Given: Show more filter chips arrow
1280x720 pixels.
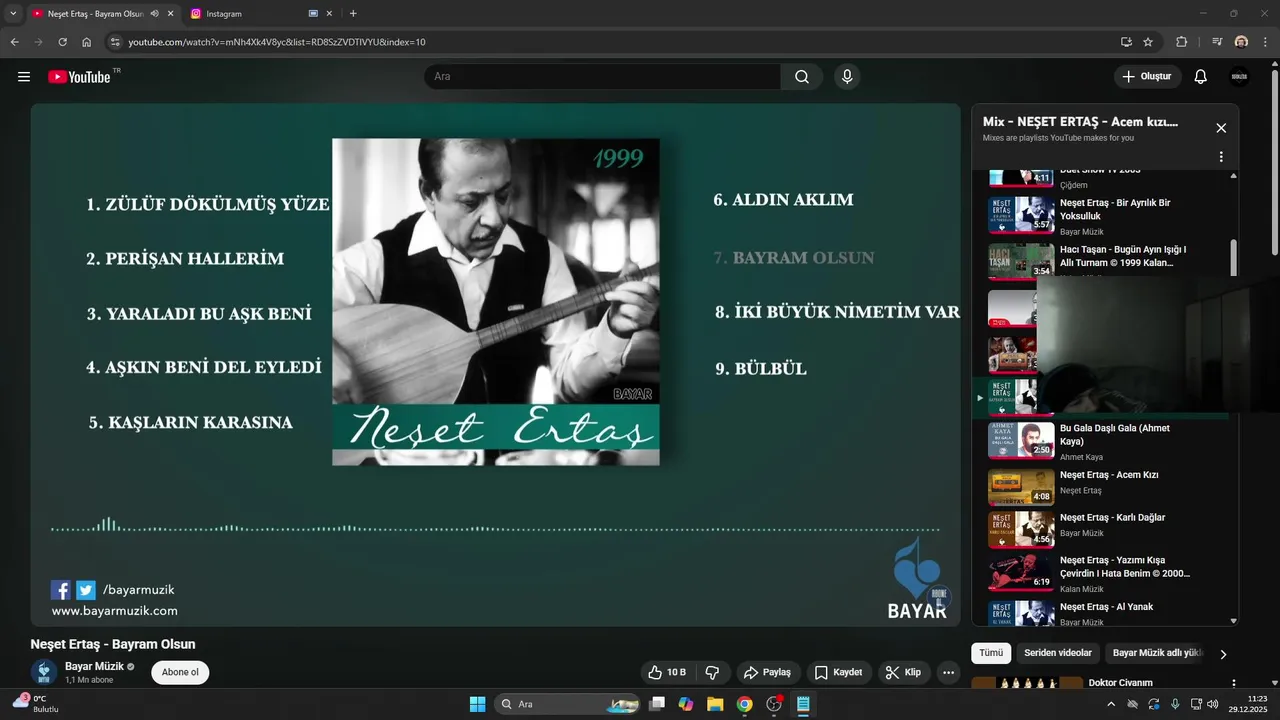Looking at the screenshot, I should (x=1222, y=654).
